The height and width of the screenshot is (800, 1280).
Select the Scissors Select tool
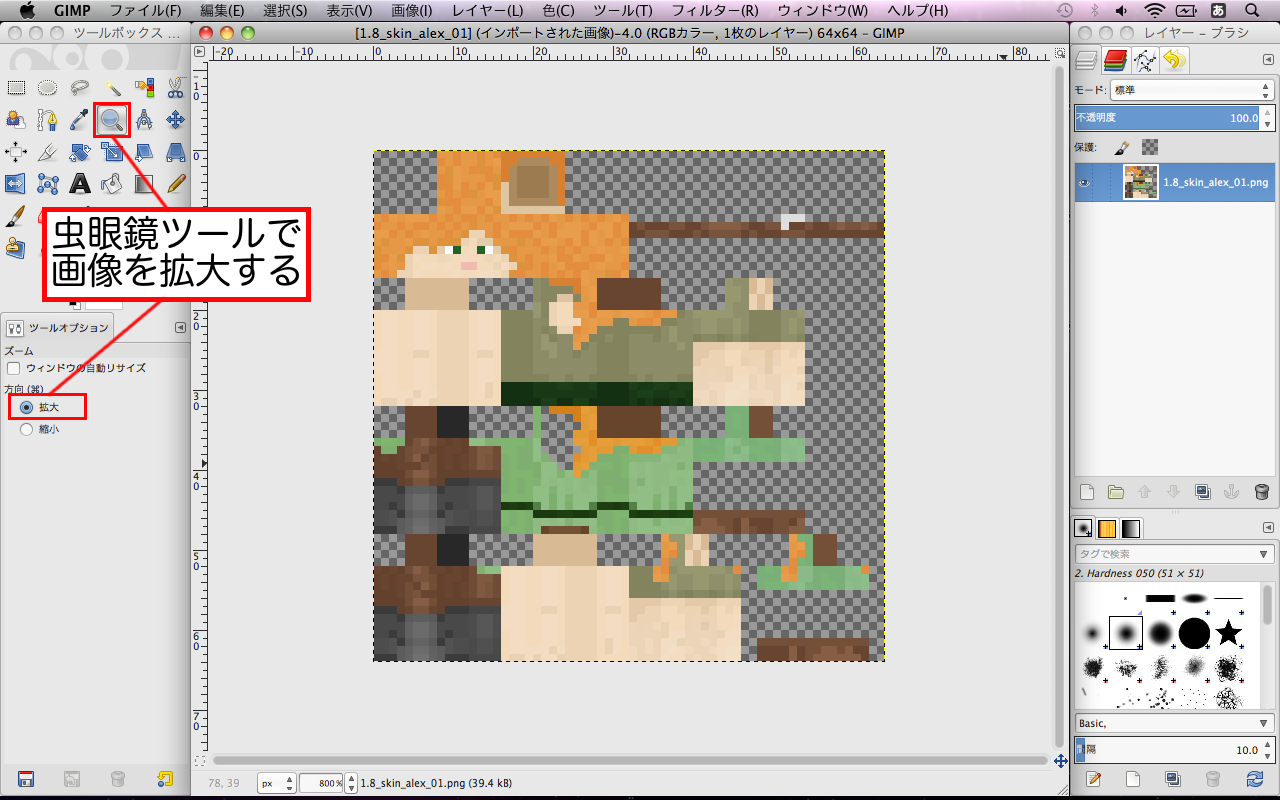click(x=176, y=88)
